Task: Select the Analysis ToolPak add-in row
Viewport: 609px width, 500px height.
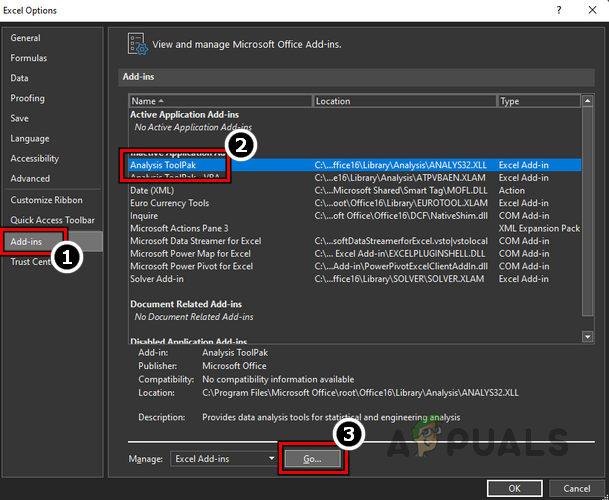Action: pos(355,165)
